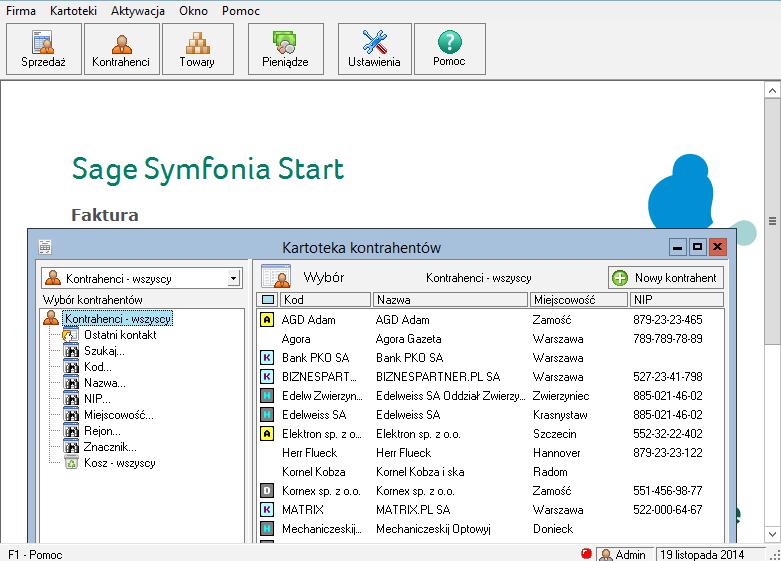Open the Pieniądze toolbar button
This screenshot has height=561, width=781.
286,49
